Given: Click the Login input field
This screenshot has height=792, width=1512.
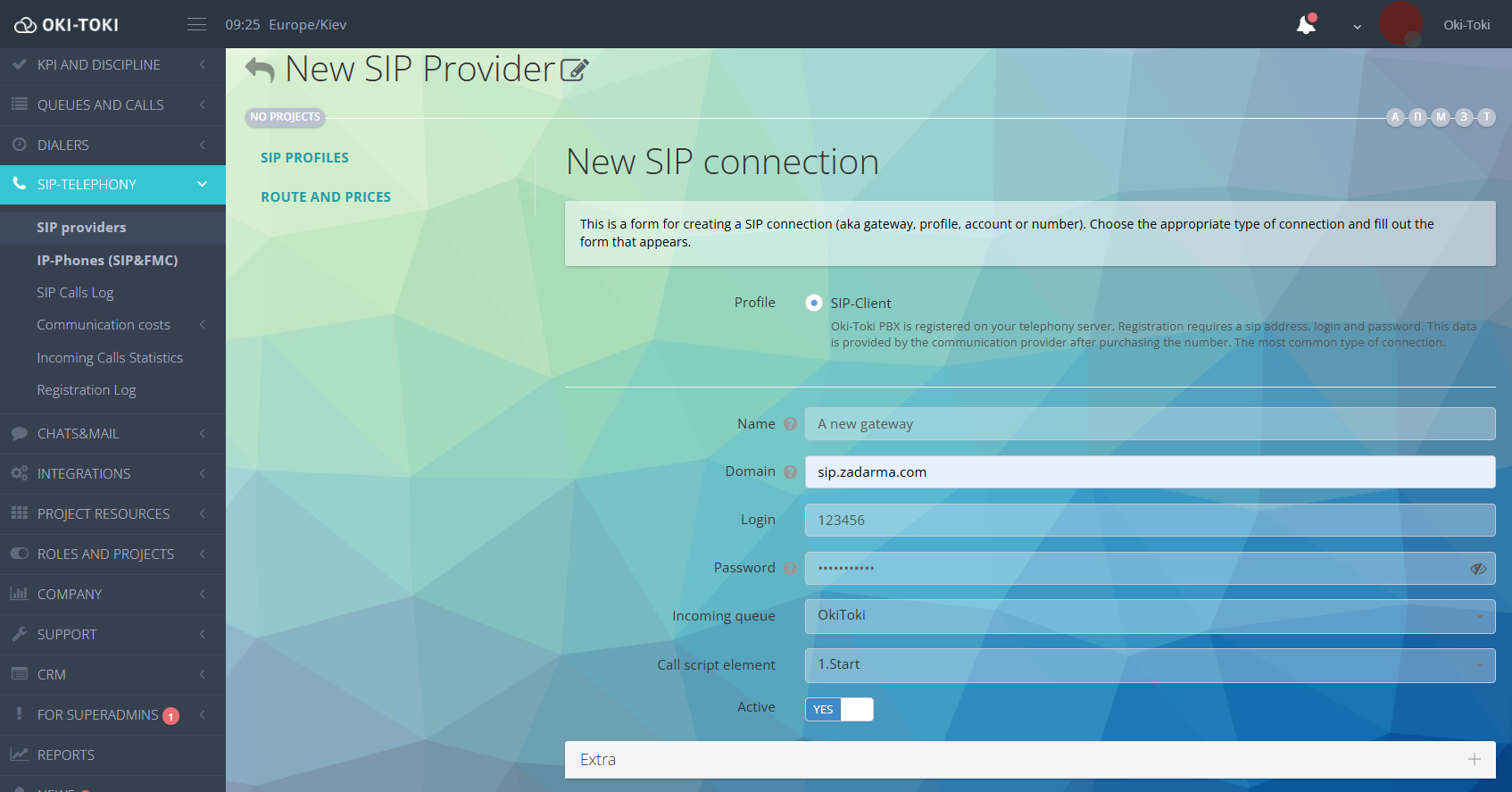Looking at the screenshot, I should (1149, 521).
